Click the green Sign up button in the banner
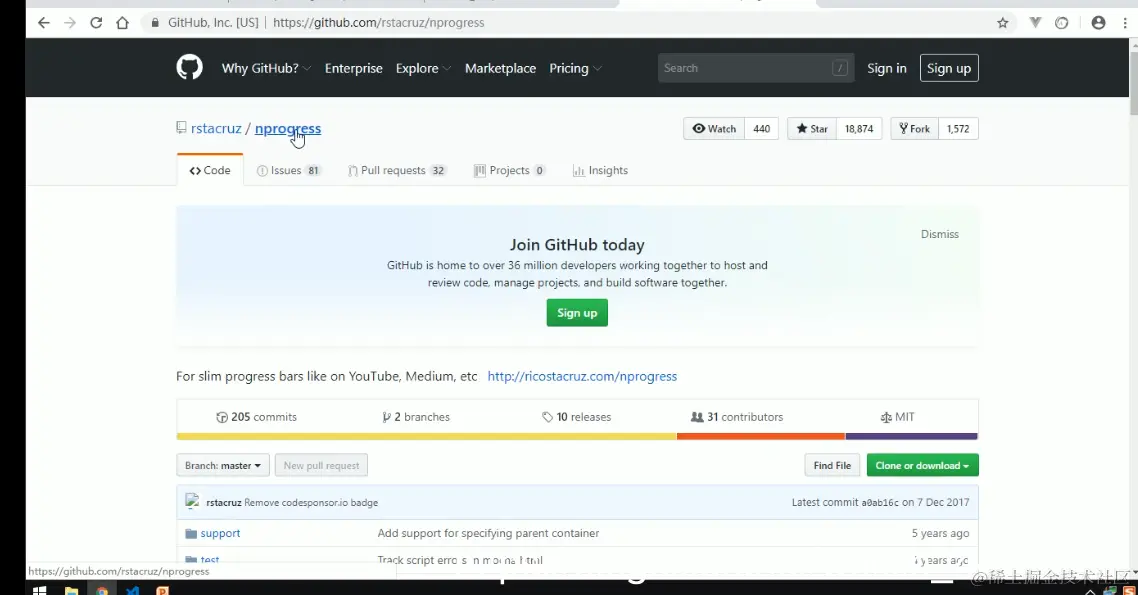This screenshot has width=1138, height=595. [x=577, y=313]
